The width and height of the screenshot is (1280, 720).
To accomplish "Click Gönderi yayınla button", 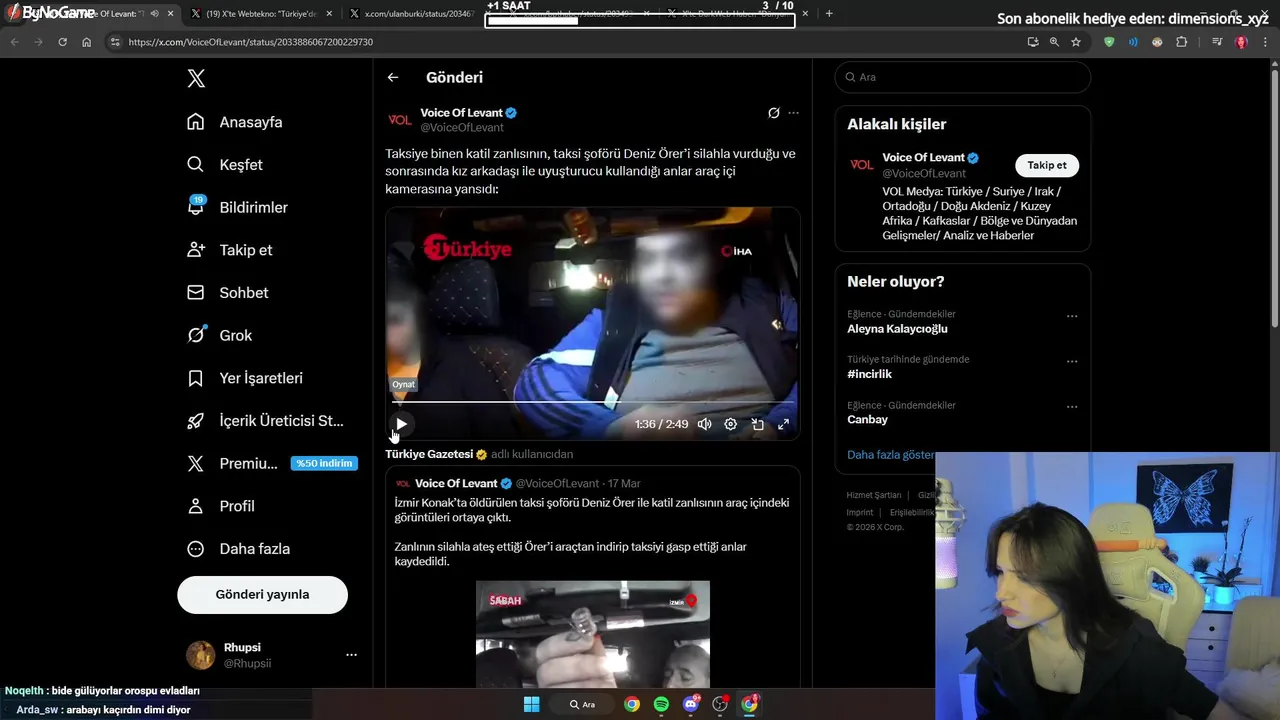I will tap(262, 594).
